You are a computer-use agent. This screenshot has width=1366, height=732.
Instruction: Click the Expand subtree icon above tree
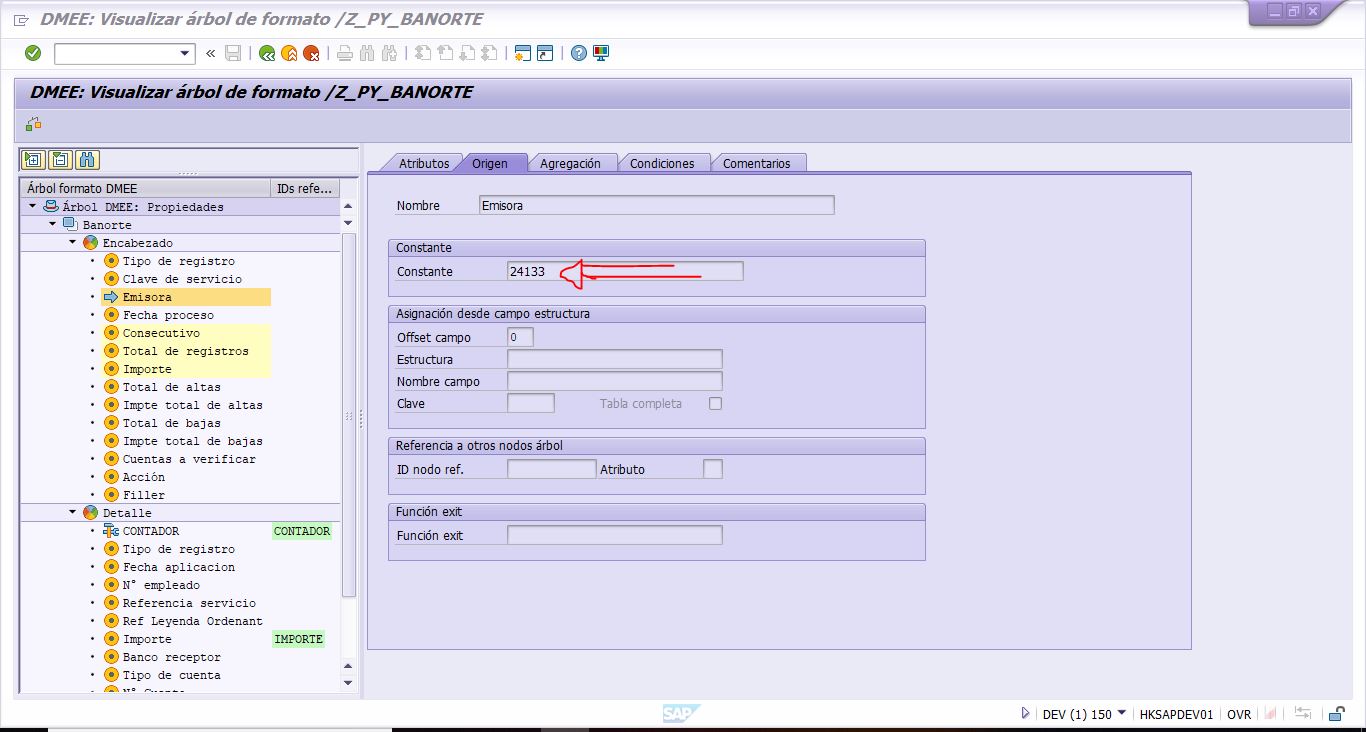point(33,159)
